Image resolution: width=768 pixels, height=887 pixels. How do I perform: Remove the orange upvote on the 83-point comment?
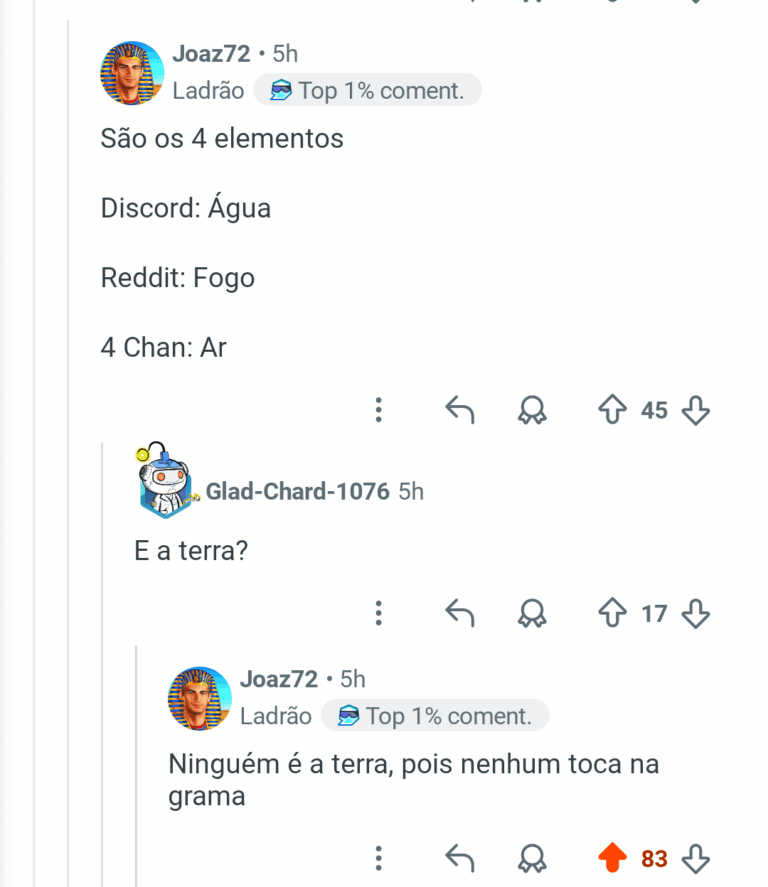pyautogui.click(x=612, y=858)
